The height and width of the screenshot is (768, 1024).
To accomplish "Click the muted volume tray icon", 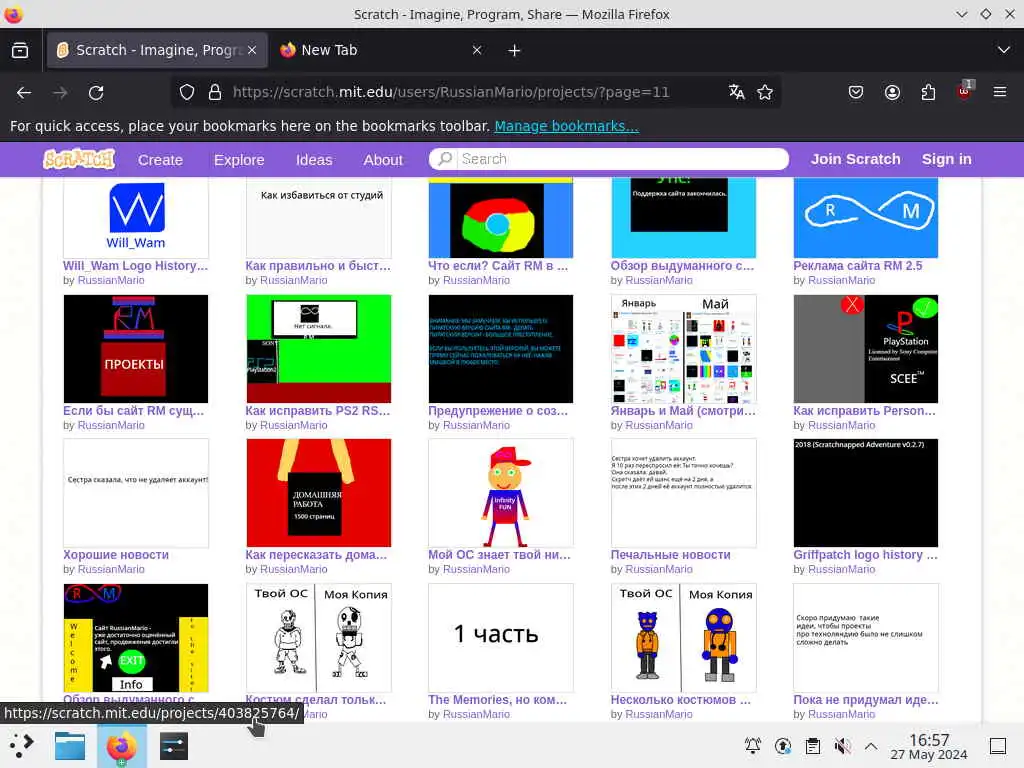I will (x=842, y=746).
